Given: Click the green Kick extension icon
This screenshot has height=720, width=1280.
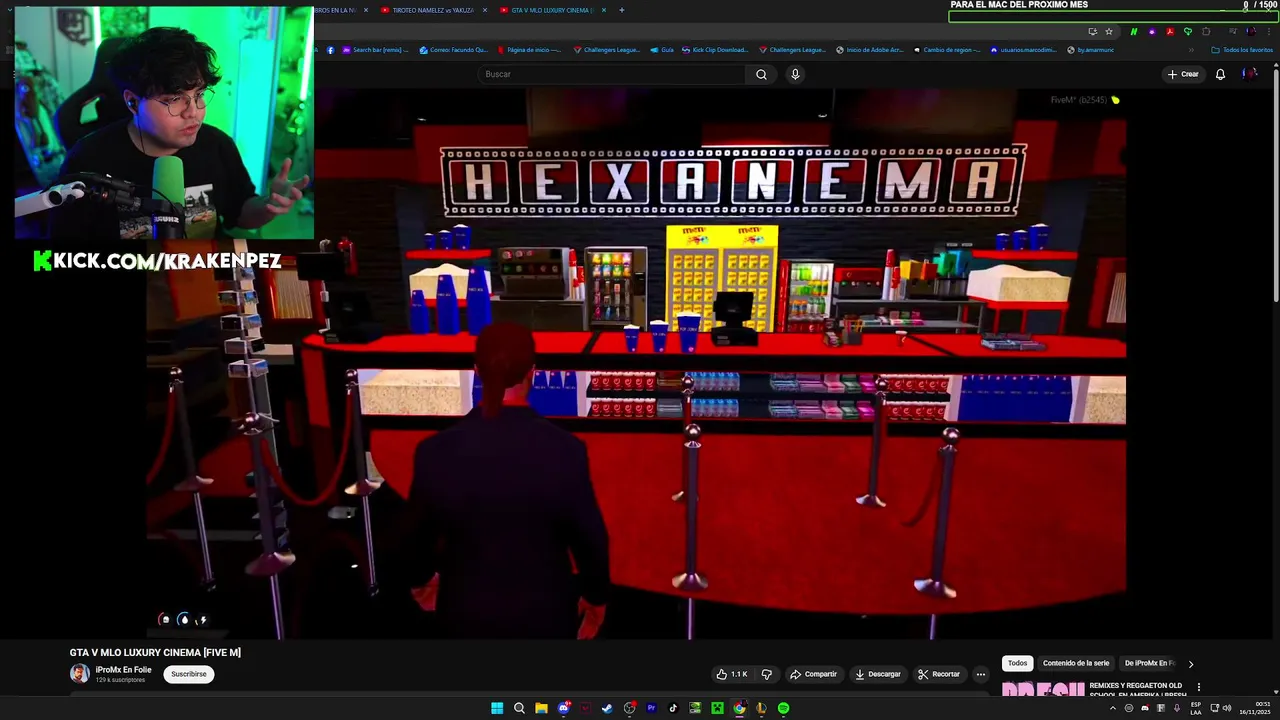Looking at the screenshot, I should (x=1133, y=32).
